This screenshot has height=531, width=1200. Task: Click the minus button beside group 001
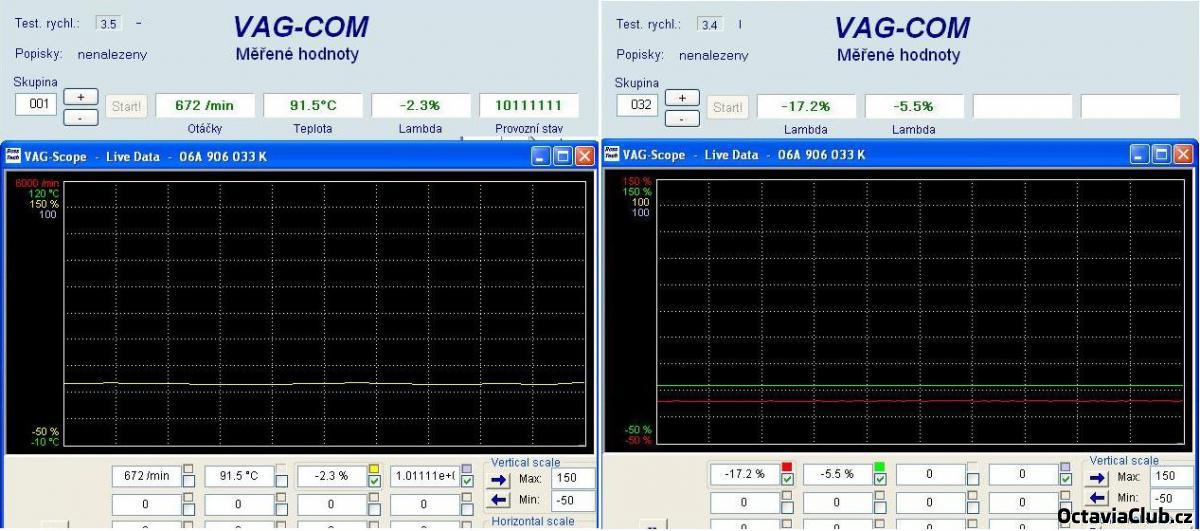pos(81,116)
